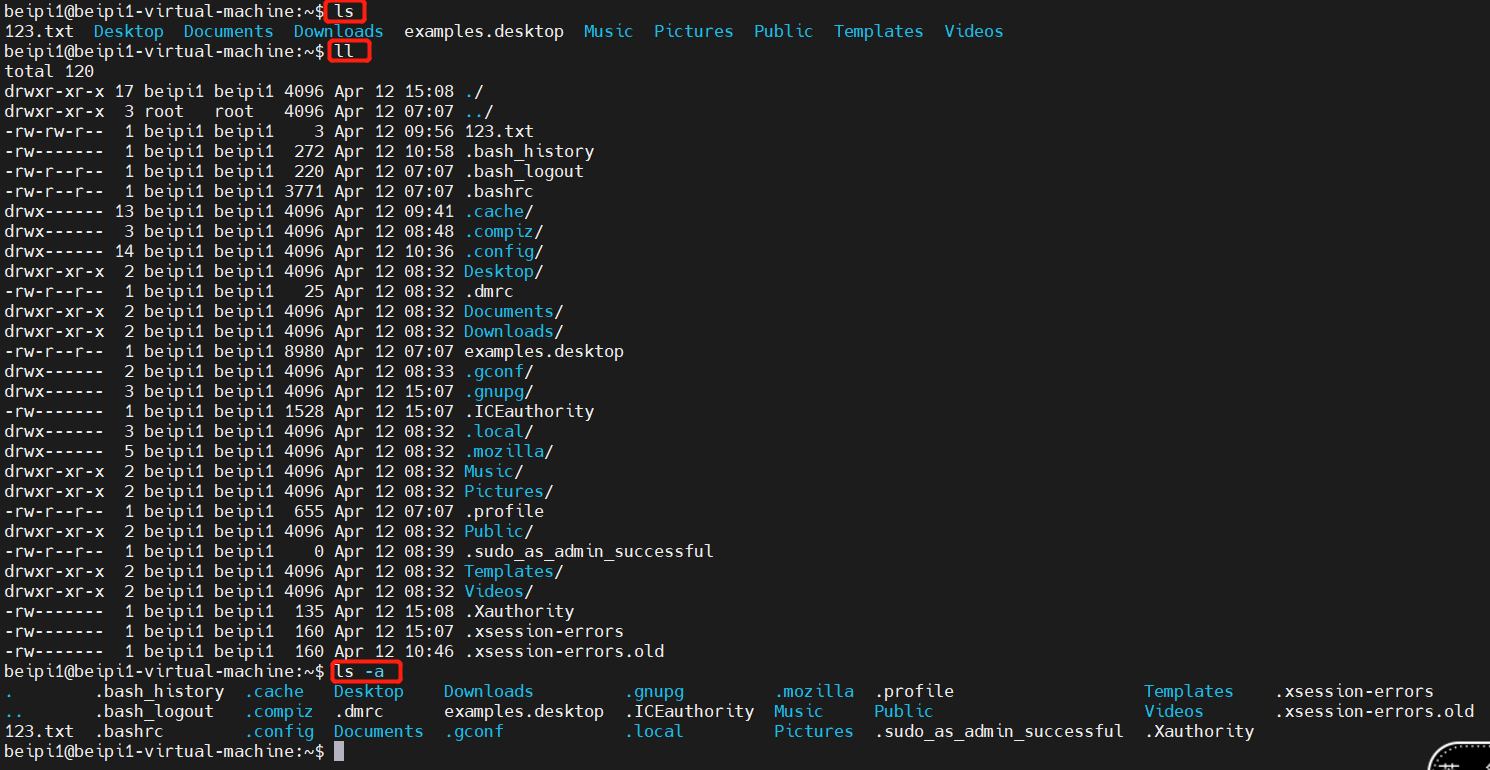Click the typed 'ls -a' command

pos(359,671)
